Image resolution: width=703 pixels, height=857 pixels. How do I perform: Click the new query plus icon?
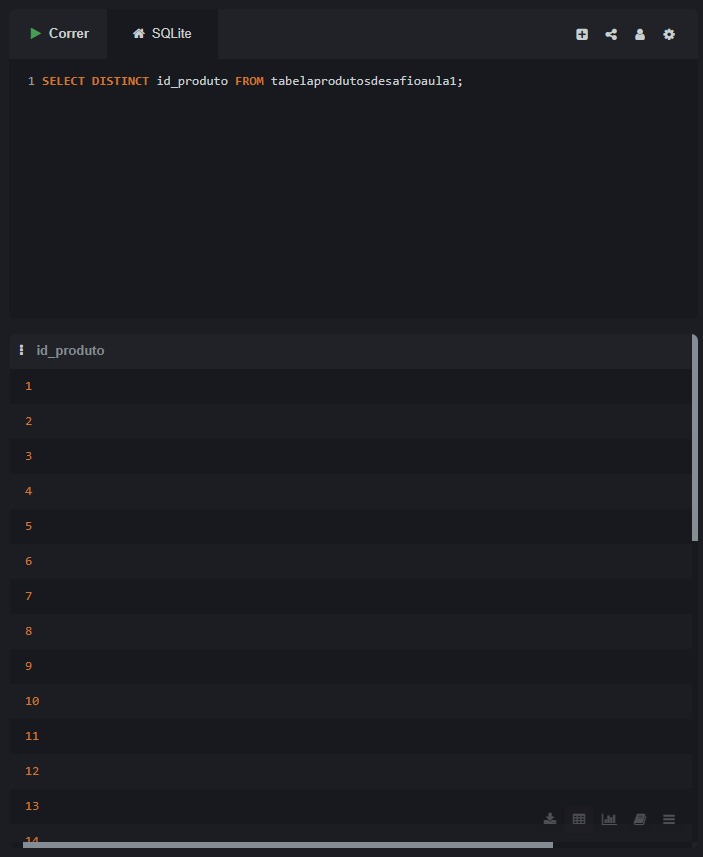pos(582,34)
